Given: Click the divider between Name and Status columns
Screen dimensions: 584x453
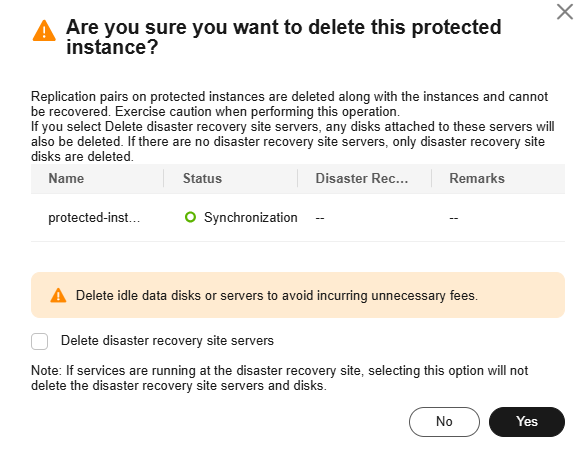Looking at the screenshot, I should tap(164, 178).
